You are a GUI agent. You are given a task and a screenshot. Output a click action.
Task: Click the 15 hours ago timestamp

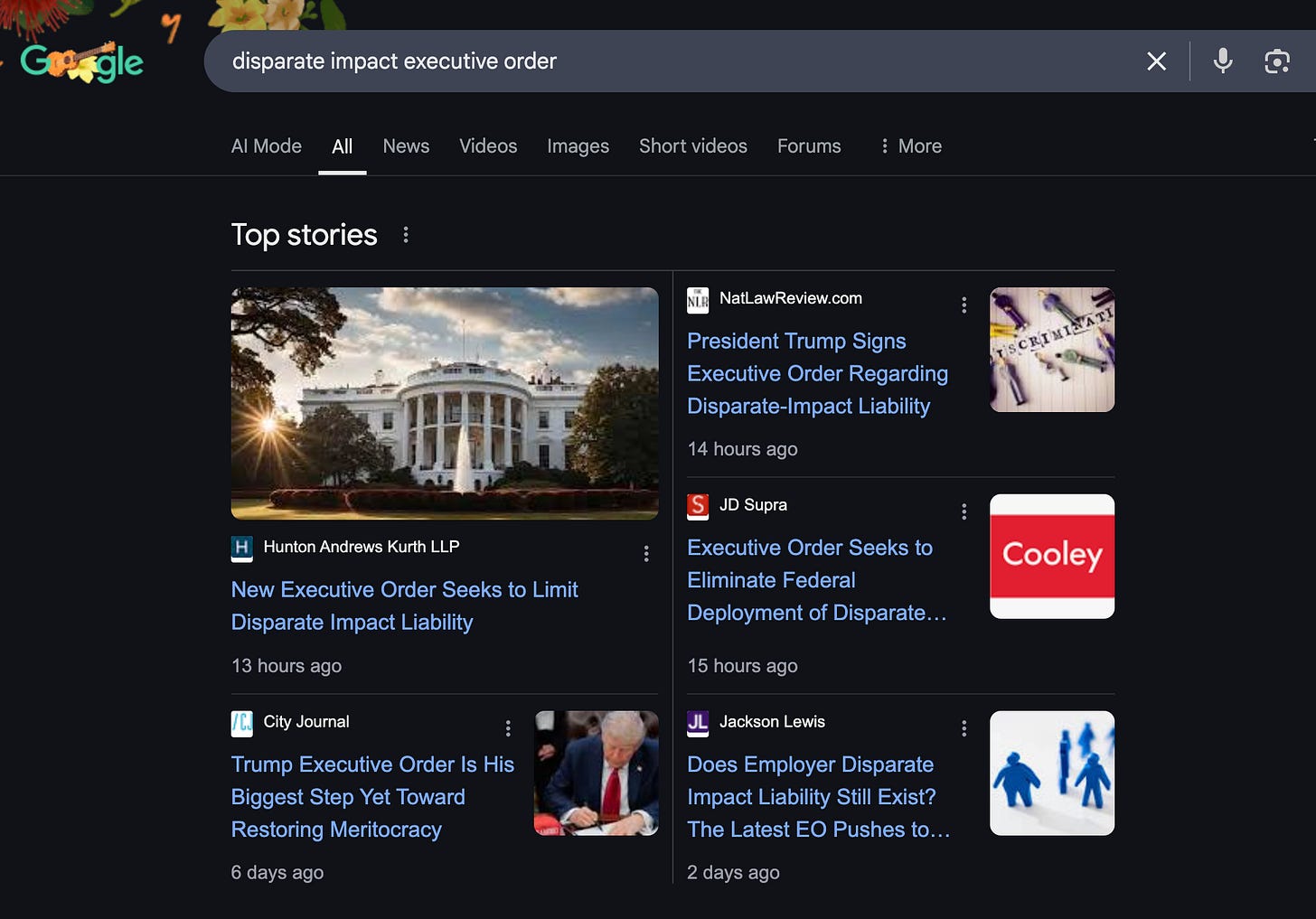click(742, 666)
